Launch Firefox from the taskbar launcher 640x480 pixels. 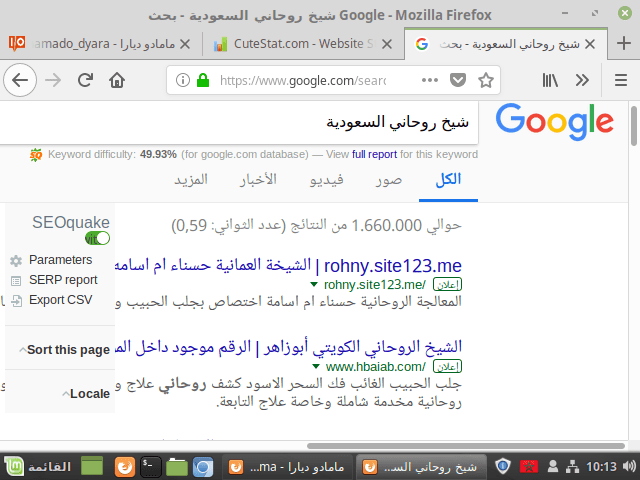point(124,467)
